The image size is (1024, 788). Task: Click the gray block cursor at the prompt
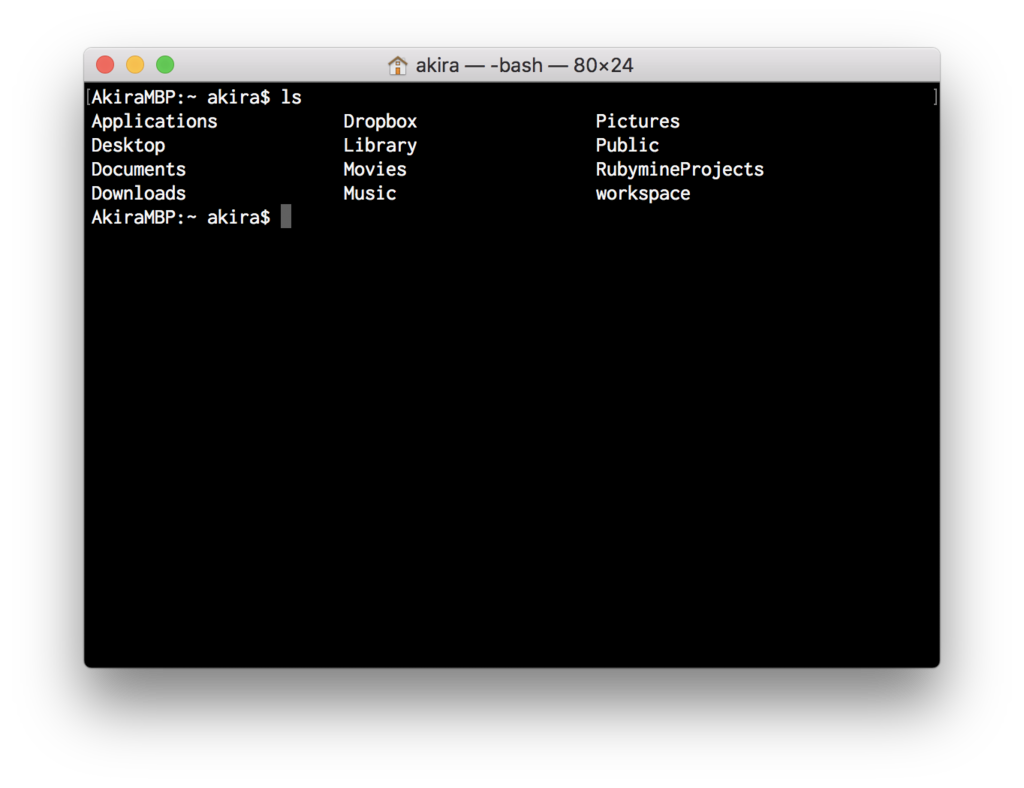pos(286,216)
